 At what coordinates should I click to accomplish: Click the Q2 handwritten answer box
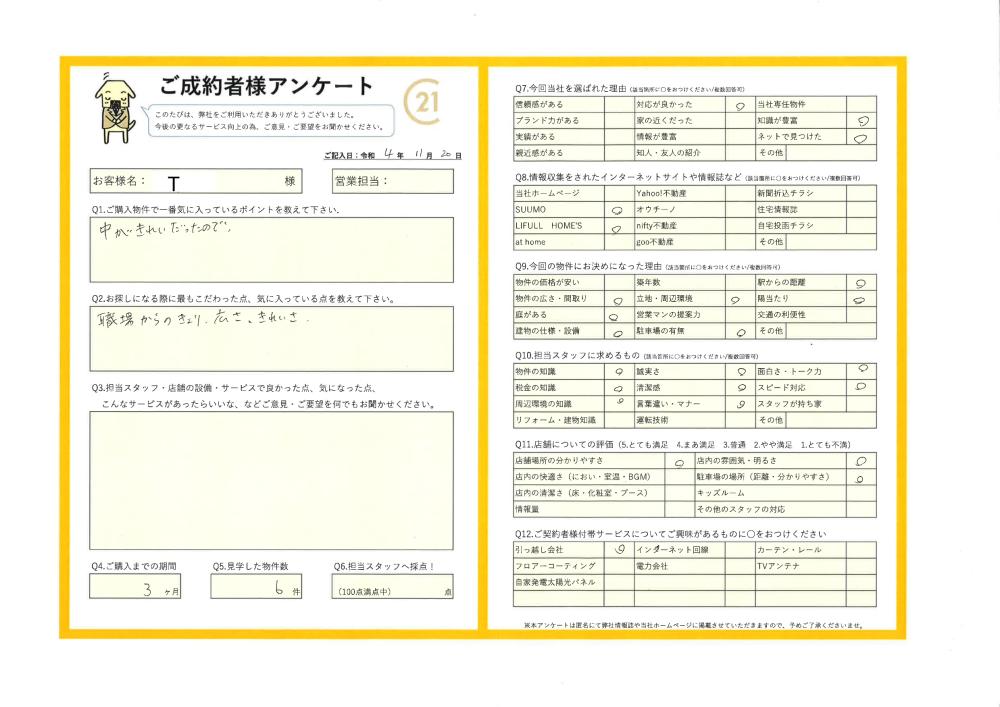272,339
